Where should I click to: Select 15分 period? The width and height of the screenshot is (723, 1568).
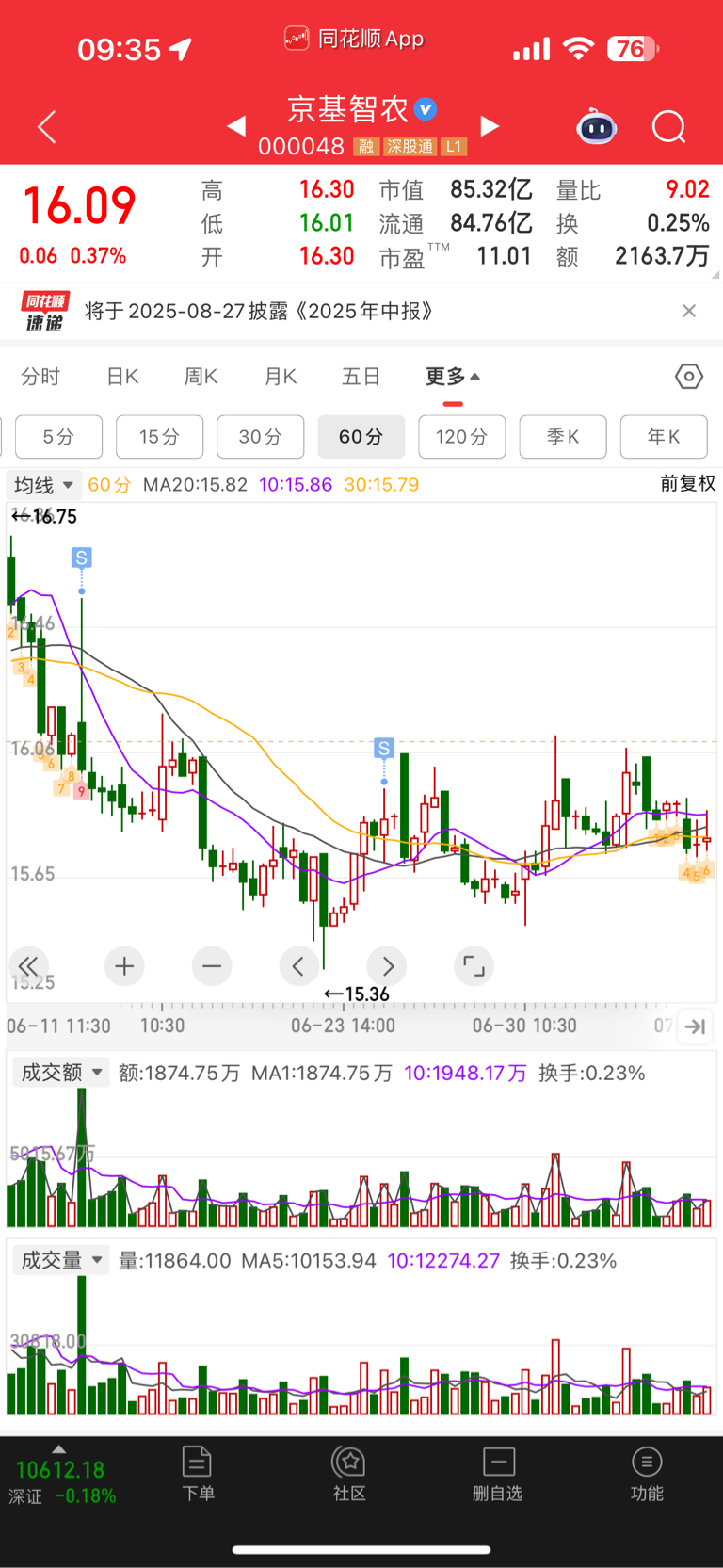(159, 437)
